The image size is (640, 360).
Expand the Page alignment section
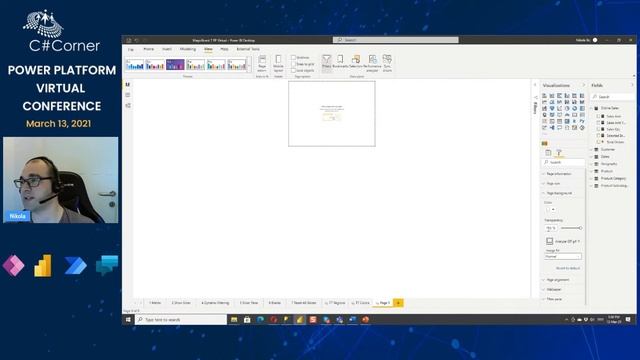coord(562,280)
